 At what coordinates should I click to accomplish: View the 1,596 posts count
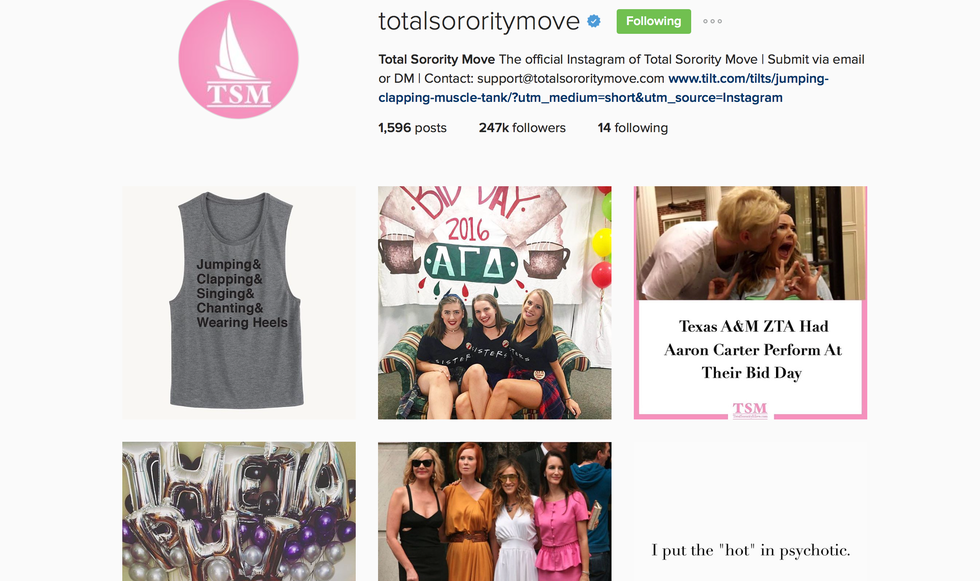tap(412, 127)
